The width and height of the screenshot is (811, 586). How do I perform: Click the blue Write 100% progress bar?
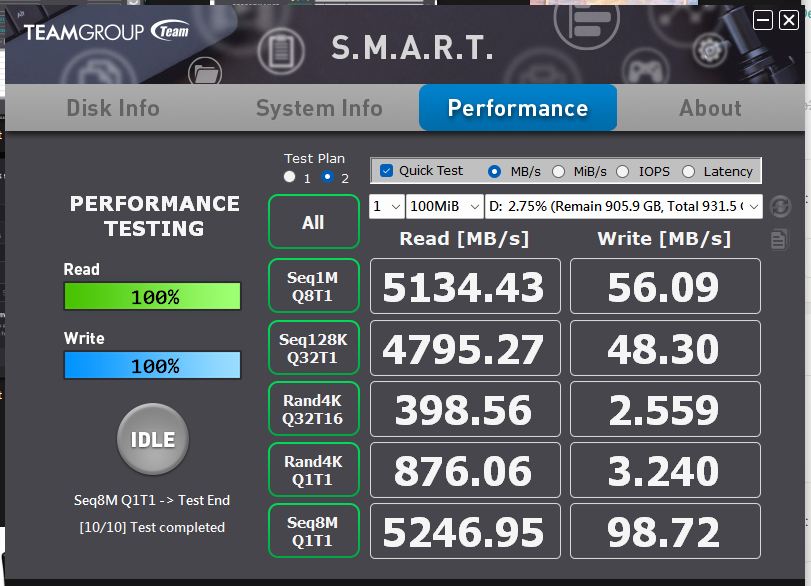[153, 366]
